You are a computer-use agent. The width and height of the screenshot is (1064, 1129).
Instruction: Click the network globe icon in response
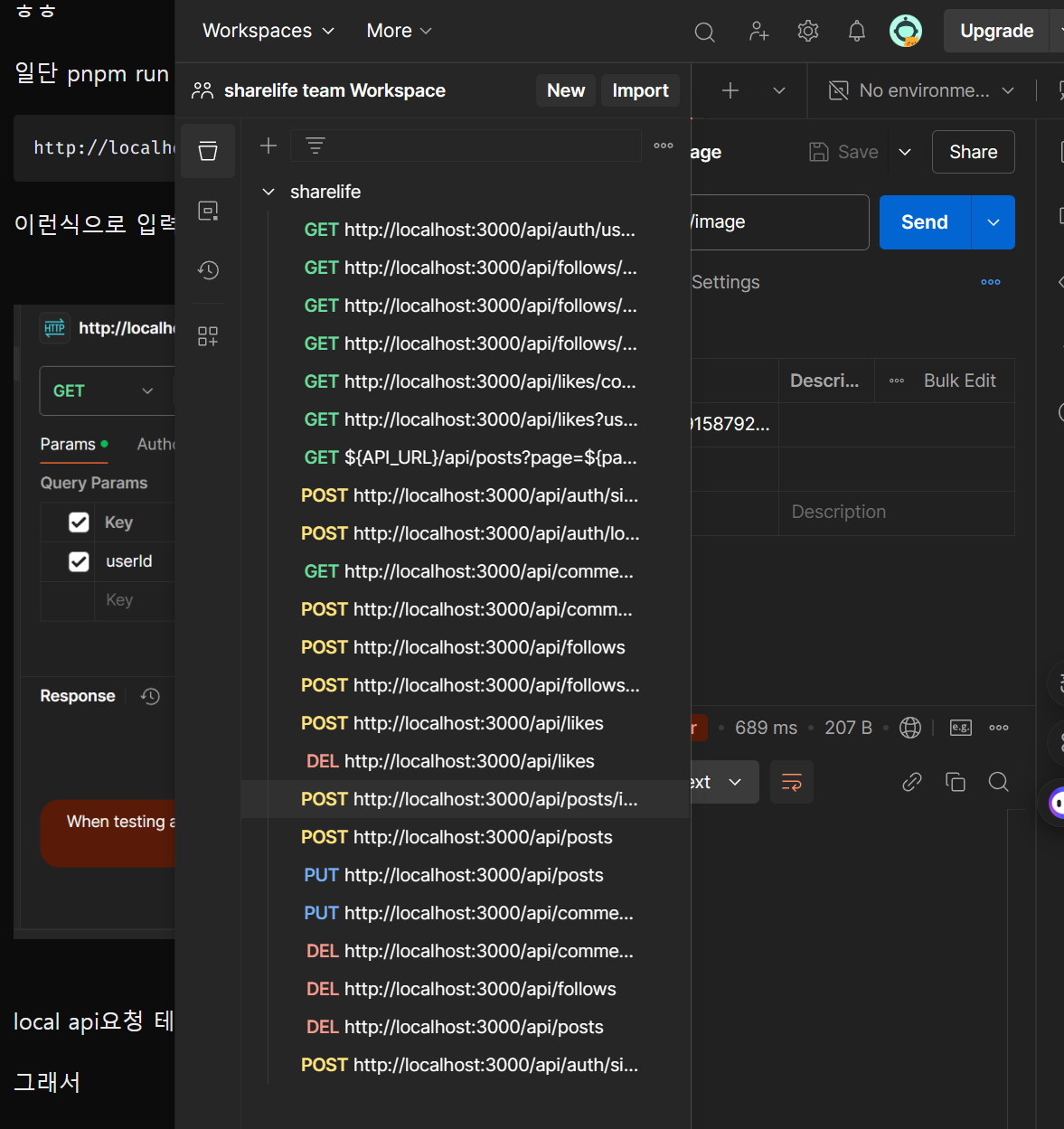click(910, 728)
